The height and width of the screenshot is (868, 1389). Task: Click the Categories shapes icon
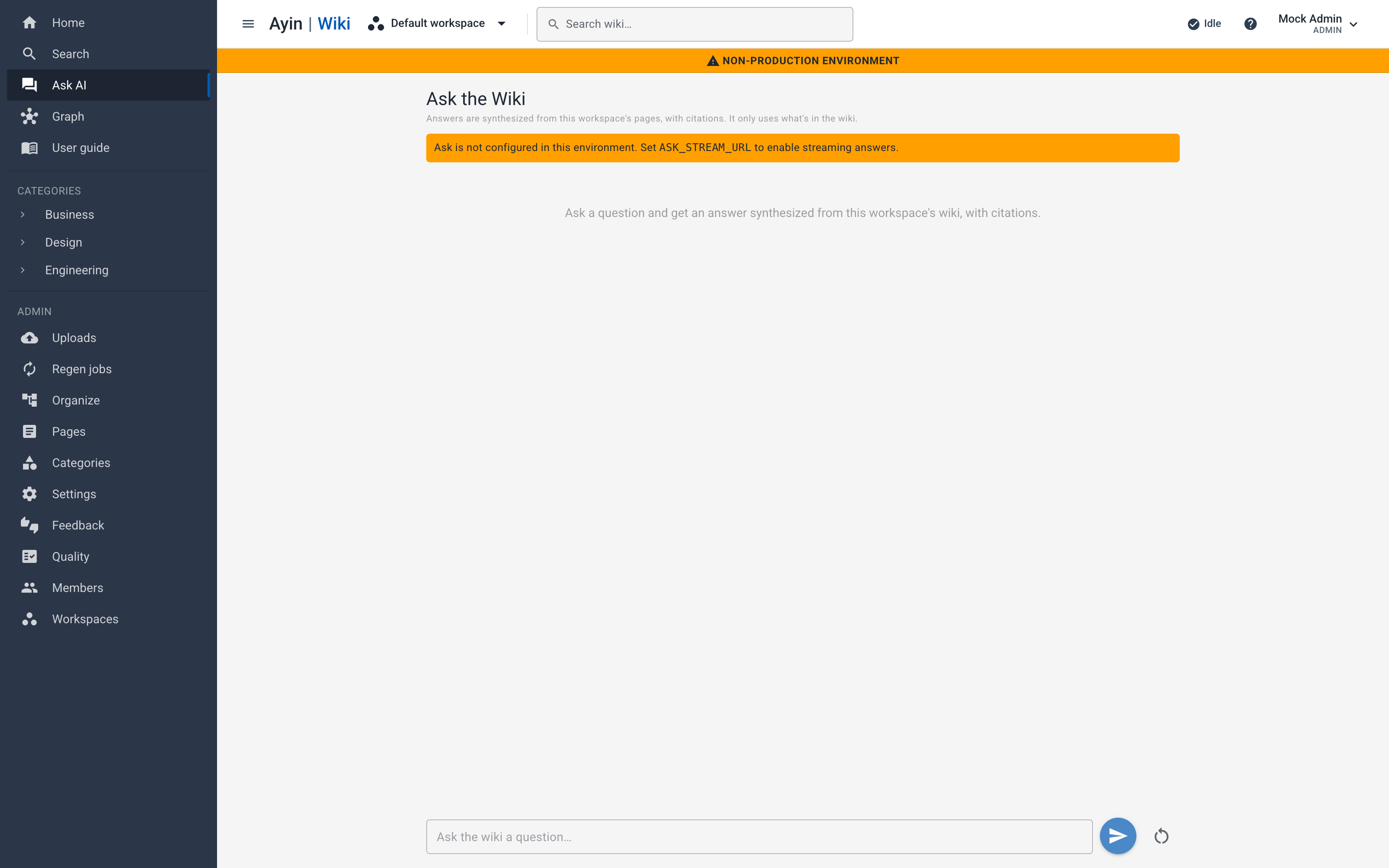pyautogui.click(x=29, y=463)
